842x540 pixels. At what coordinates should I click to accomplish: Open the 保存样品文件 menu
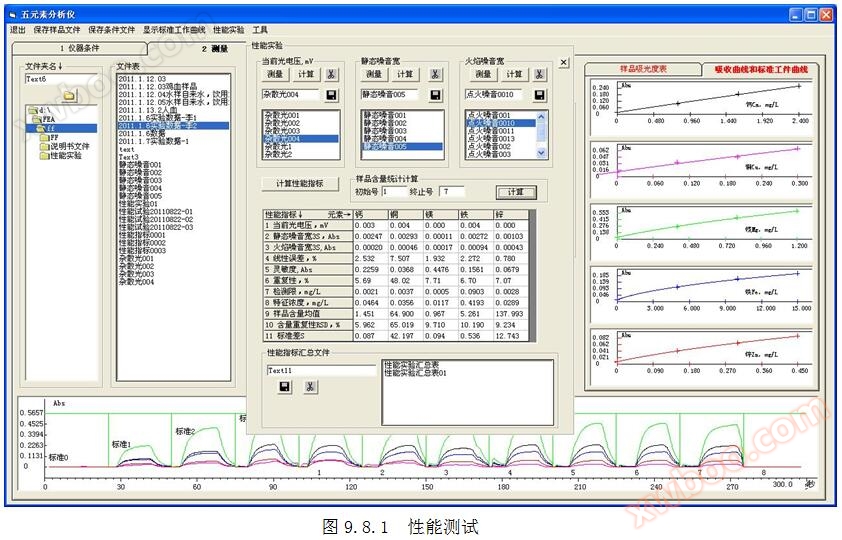pos(57,30)
